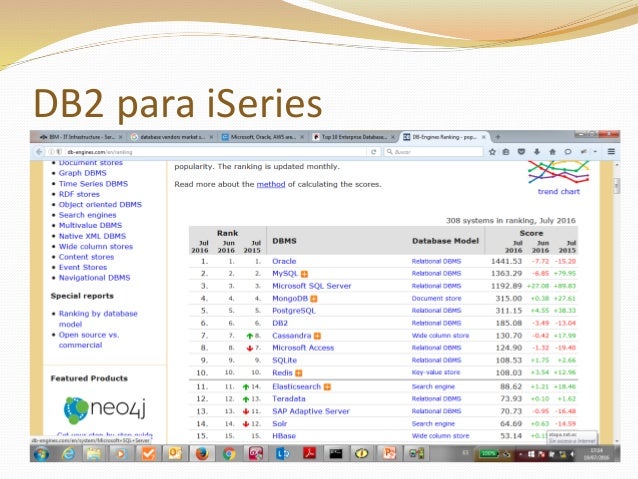Click Key-value store model for Redis
This screenshot has width=638, height=479.
click(436, 373)
